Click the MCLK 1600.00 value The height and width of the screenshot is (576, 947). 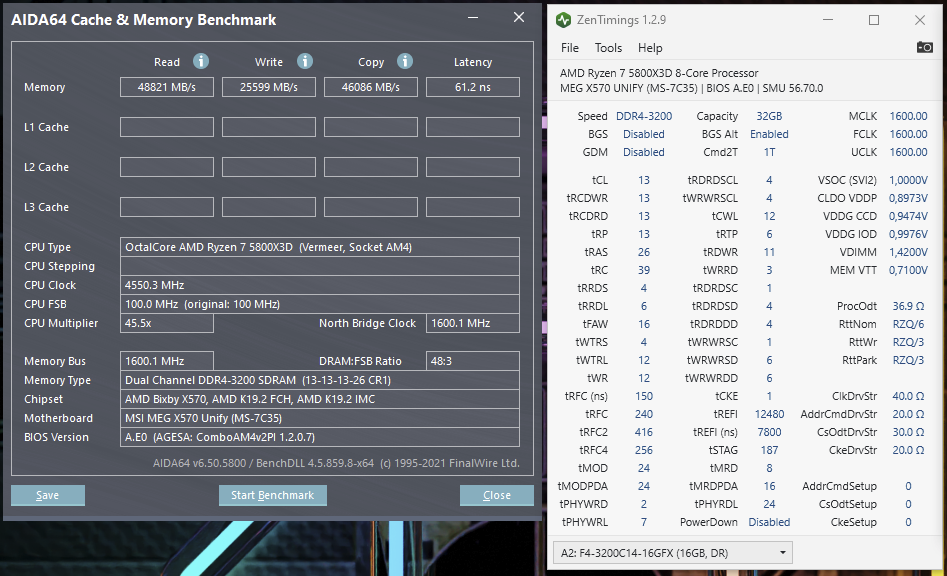coord(908,116)
